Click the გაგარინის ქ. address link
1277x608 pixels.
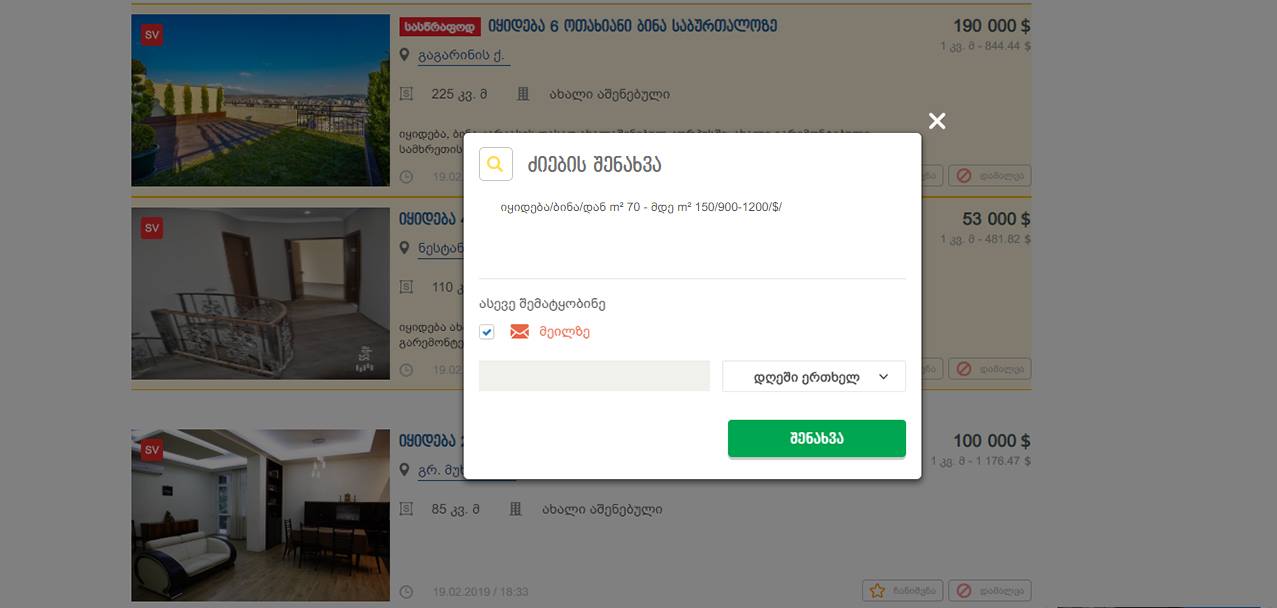coord(464,56)
